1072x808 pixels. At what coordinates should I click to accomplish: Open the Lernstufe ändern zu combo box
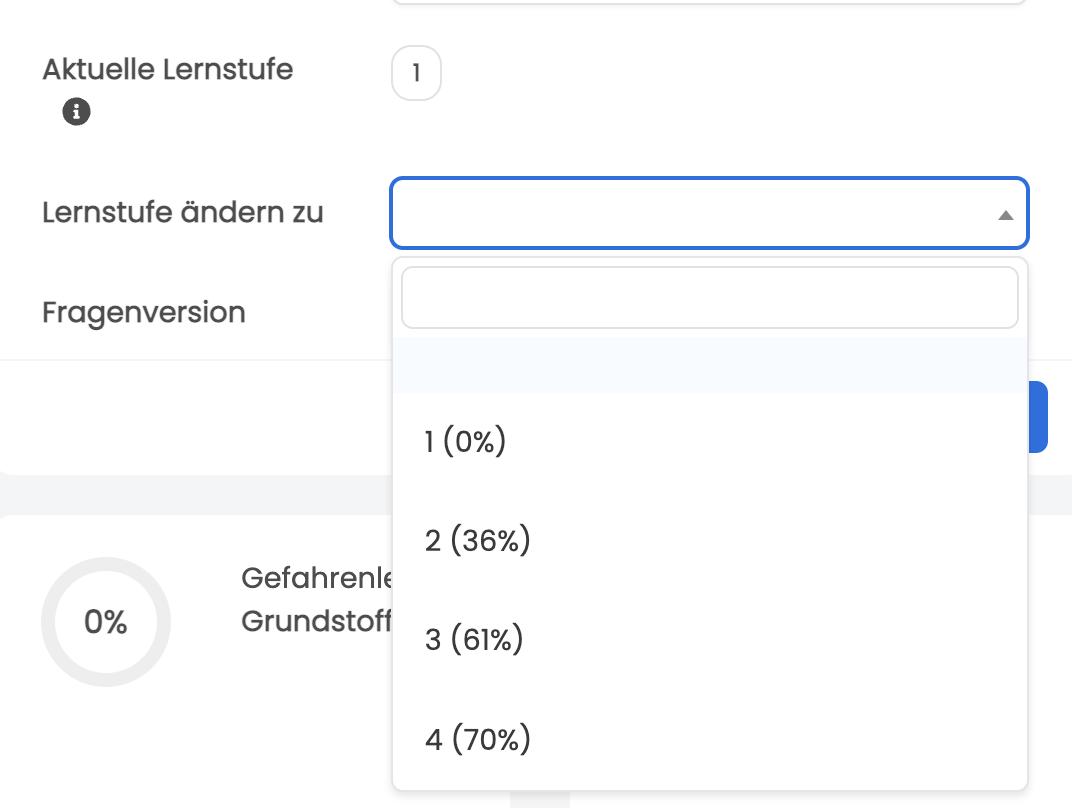coord(690,213)
